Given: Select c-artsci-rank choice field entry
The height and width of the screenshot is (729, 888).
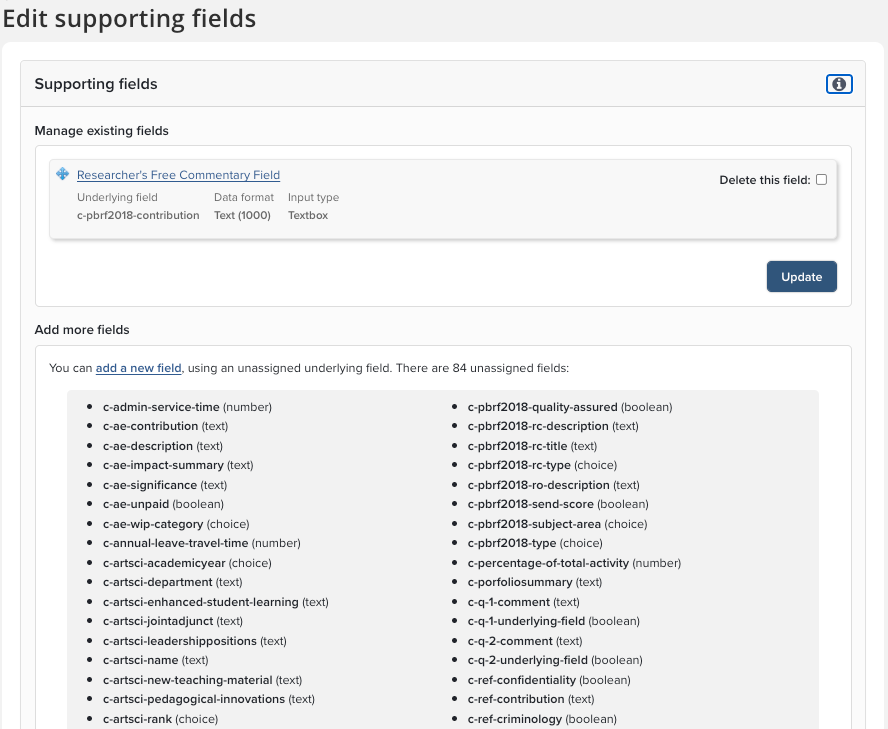Looking at the screenshot, I should 137,719.
